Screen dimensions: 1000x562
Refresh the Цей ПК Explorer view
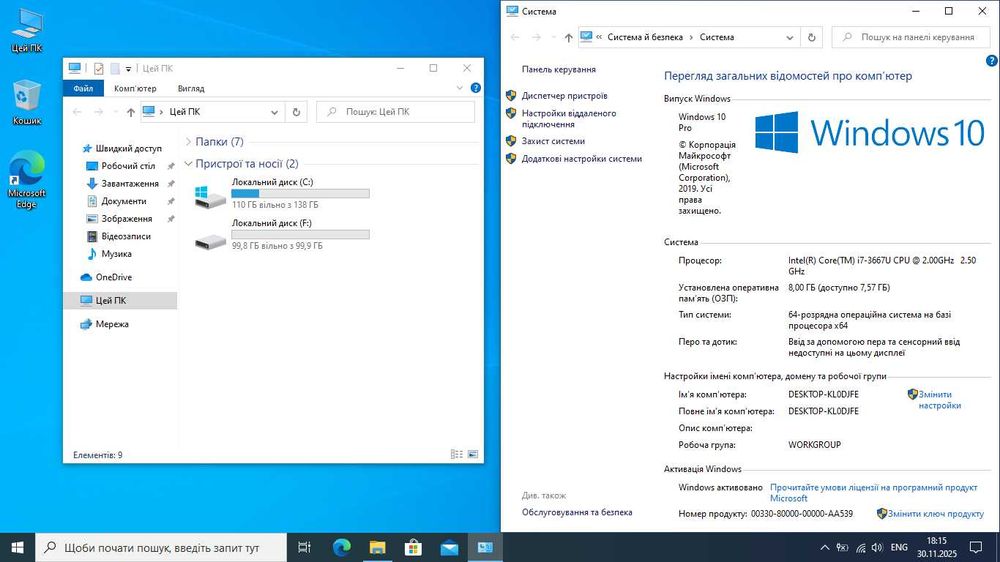point(296,112)
